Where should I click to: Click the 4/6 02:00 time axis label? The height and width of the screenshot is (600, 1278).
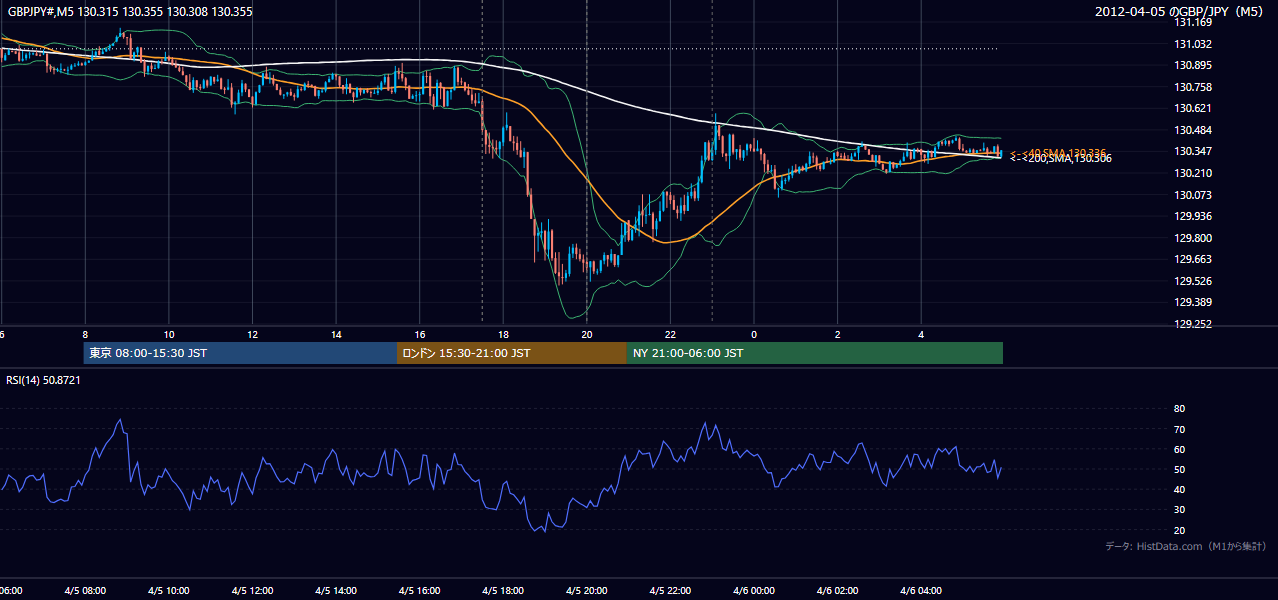[x=837, y=591]
